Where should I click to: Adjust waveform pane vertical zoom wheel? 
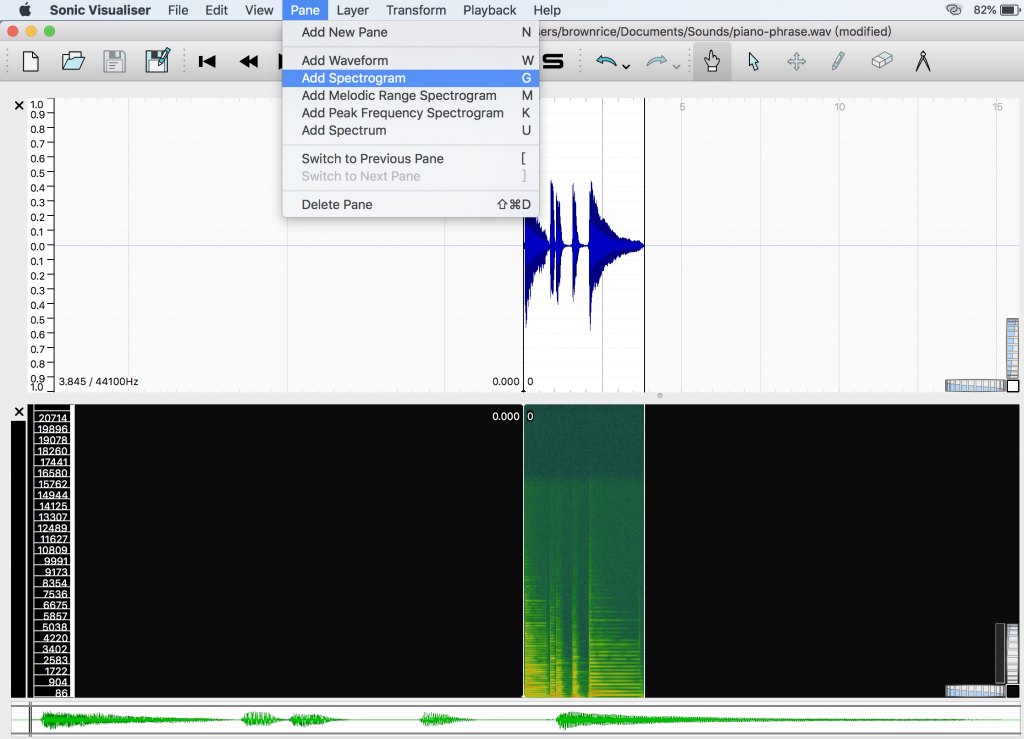coord(1012,349)
